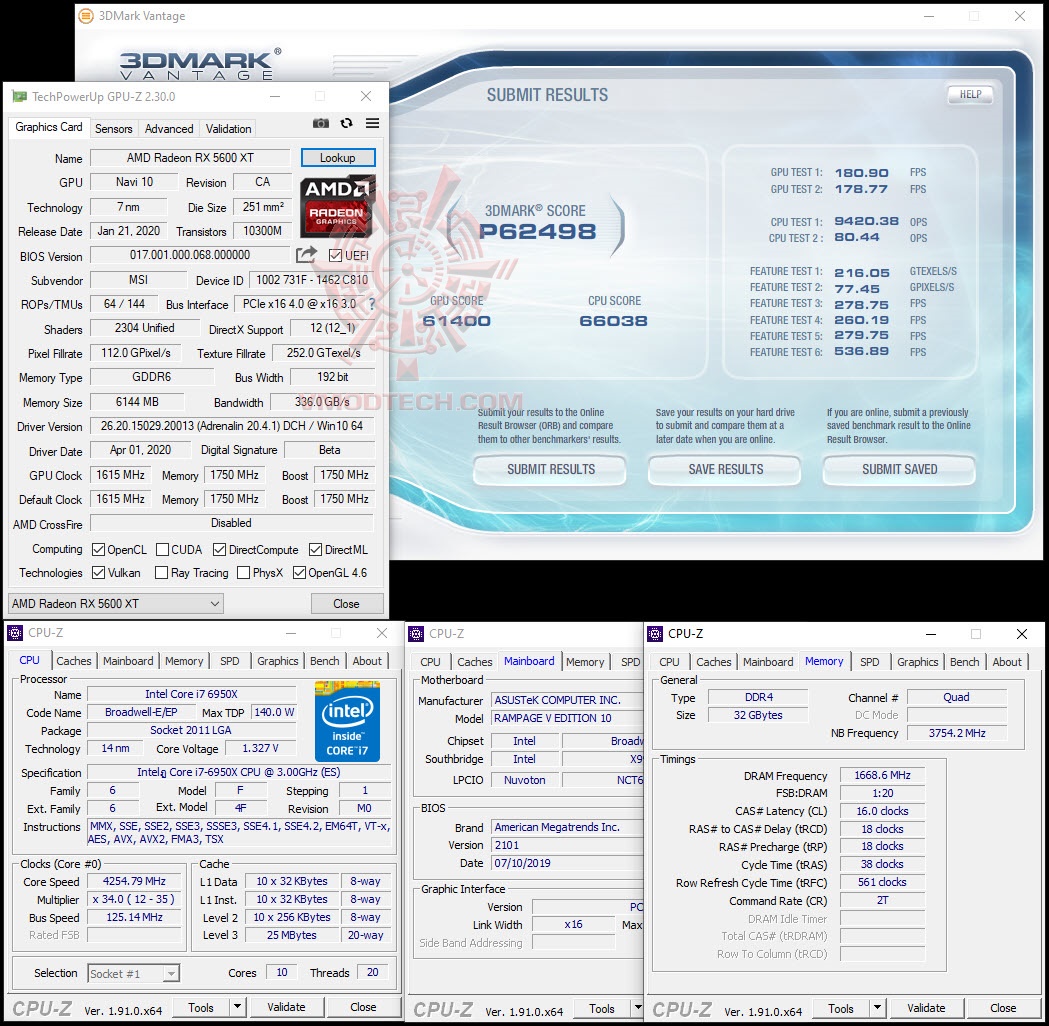Click the HELP button in 3DMark Vantage
Image resolution: width=1049 pixels, height=1026 pixels.
tap(970, 94)
